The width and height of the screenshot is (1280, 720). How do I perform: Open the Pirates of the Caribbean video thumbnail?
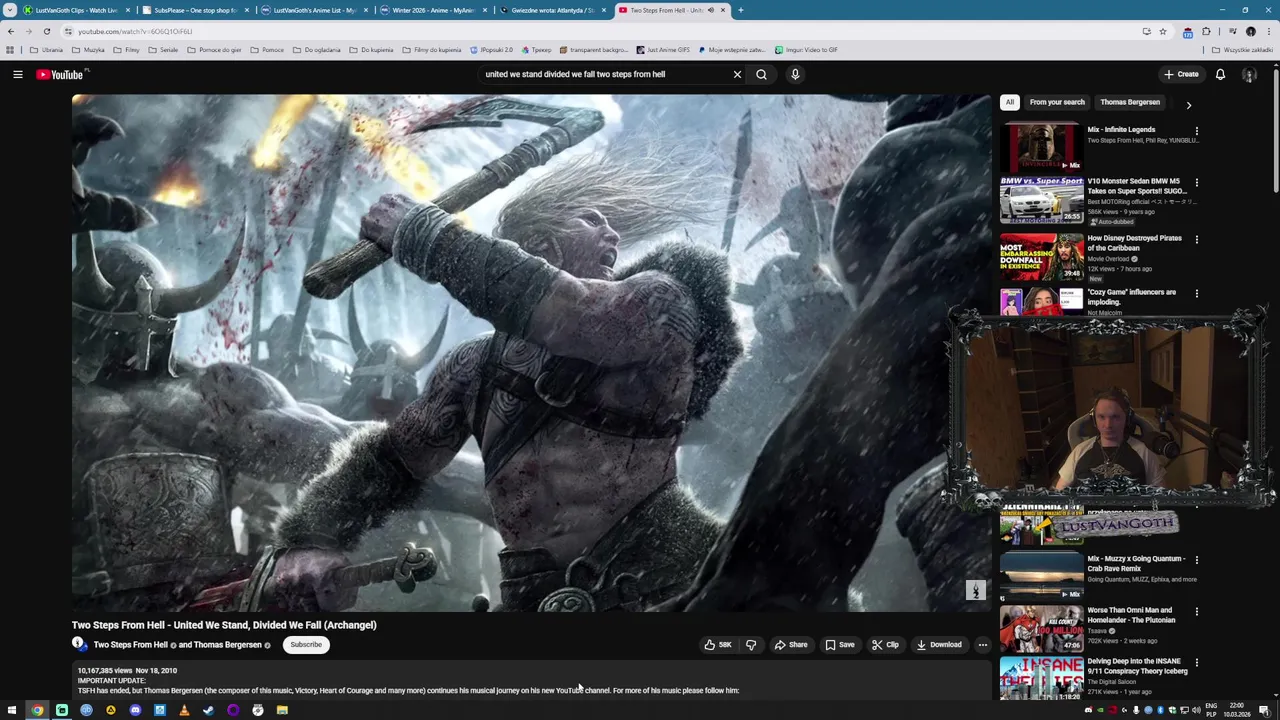(1041, 256)
